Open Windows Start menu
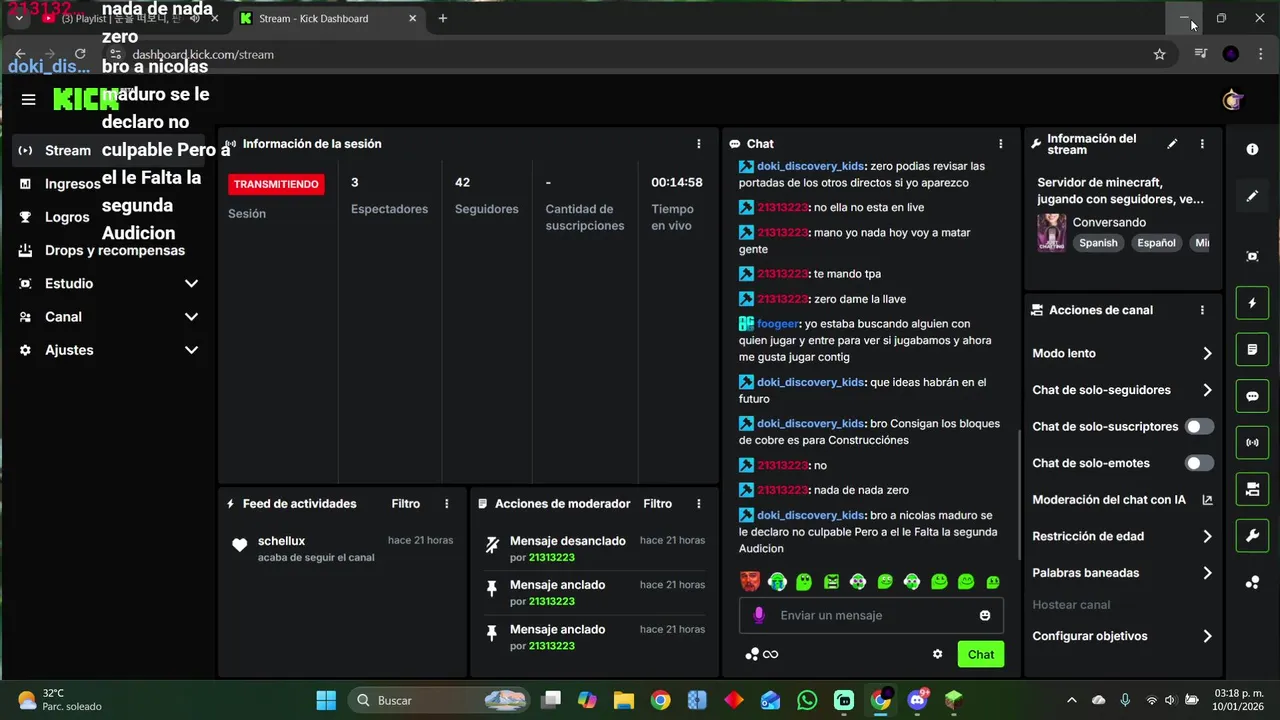 [x=326, y=700]
